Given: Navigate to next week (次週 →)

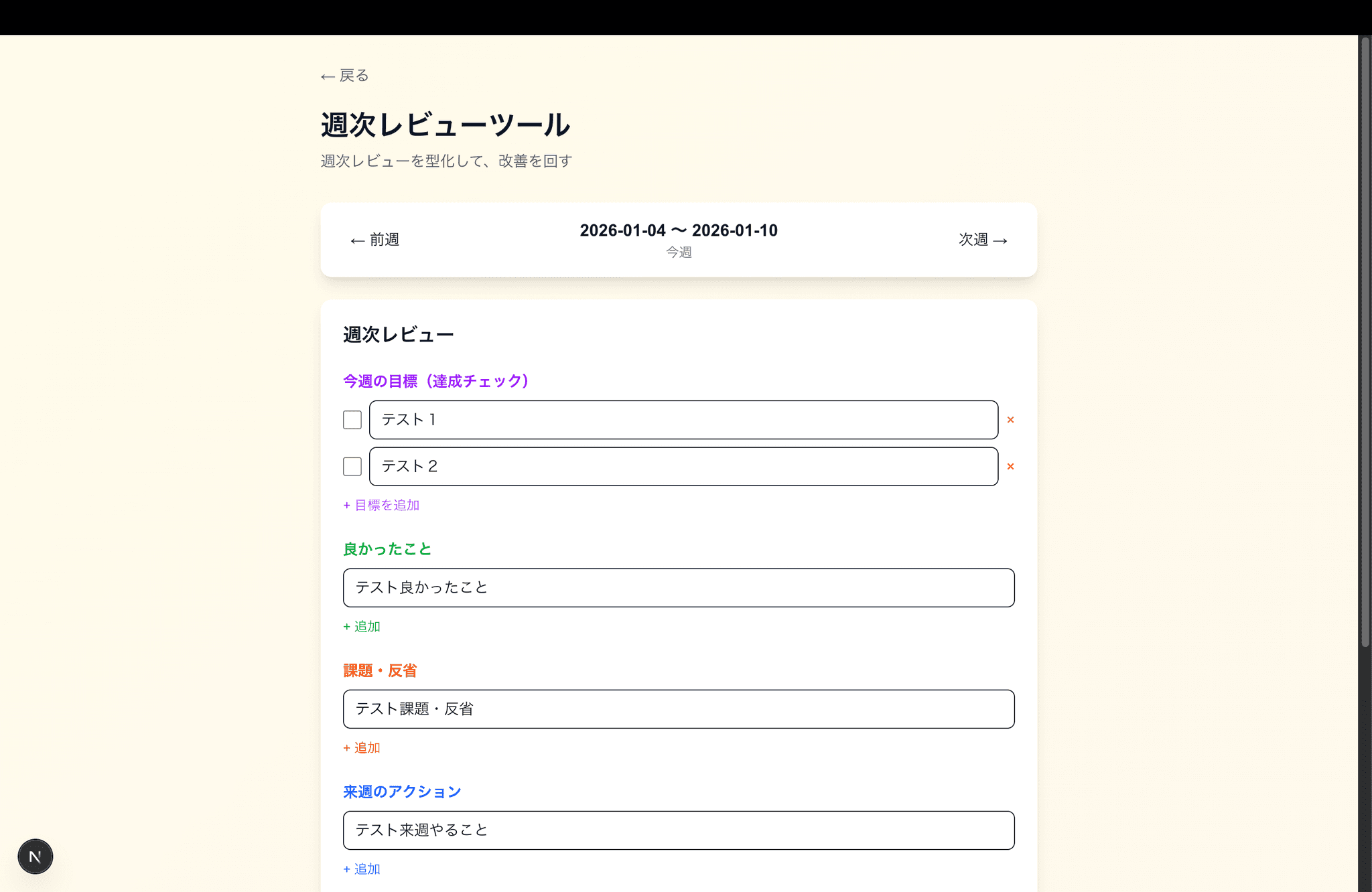Looking at the screenshot, I should 983,240.
